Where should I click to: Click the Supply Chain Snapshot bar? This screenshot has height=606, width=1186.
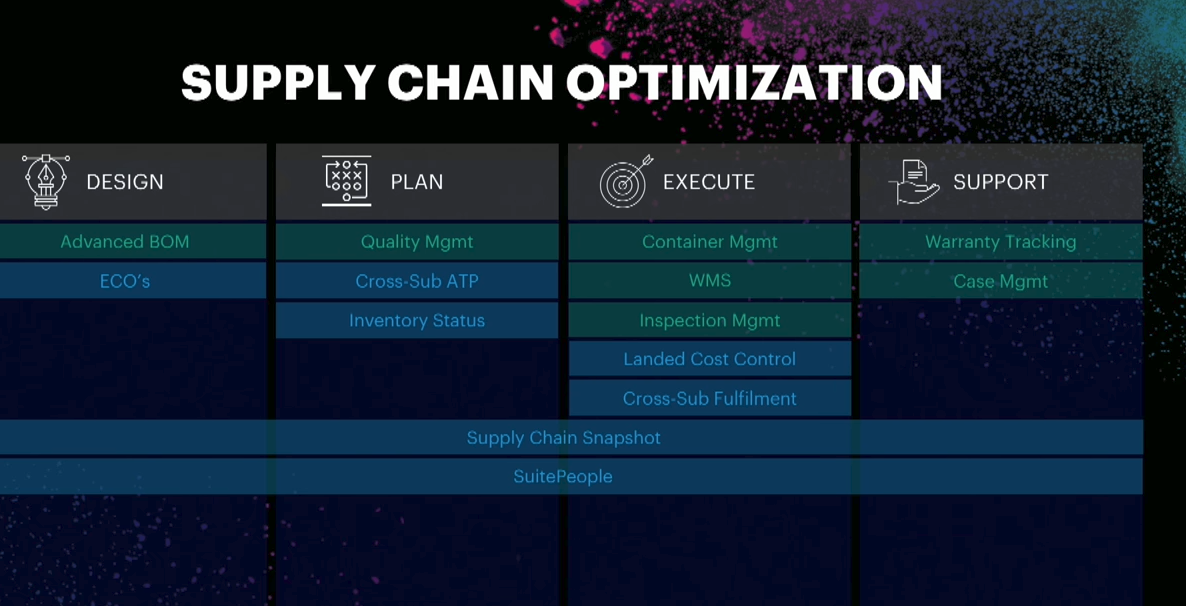[x=564, y=438]
